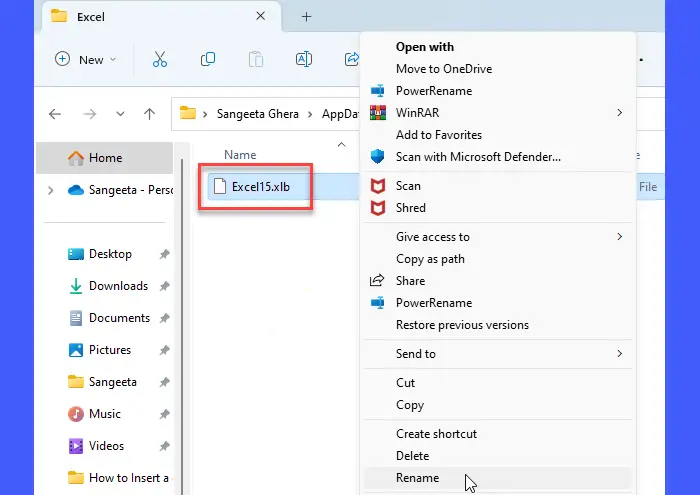The width and height of the screenshot is (700, 495).
Task: Click the New plus circle icon
Action: (62, 59)
